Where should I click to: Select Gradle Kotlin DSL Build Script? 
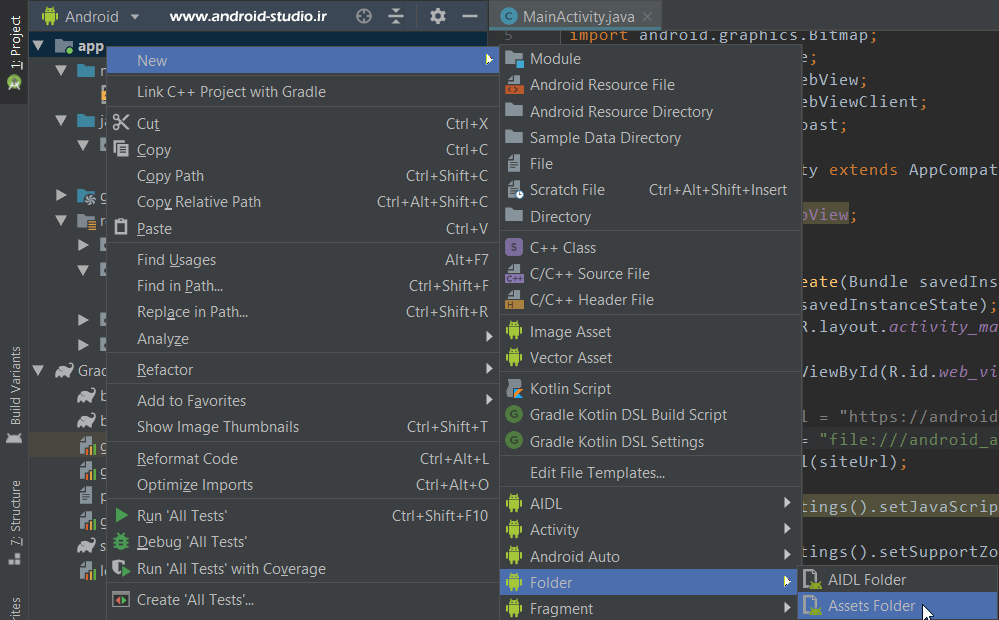click(x=628, y=414)
